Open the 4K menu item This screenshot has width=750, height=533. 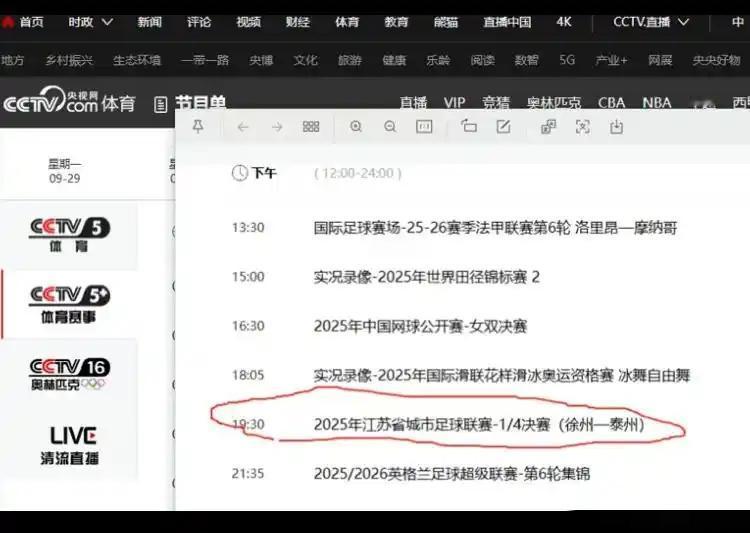pyautogui.click(x=564, y=22)
